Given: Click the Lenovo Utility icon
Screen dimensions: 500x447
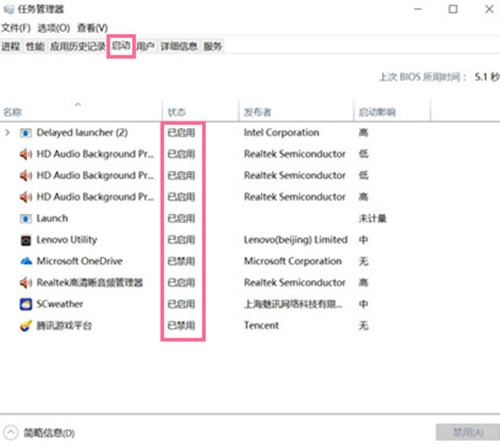Looking at the screenshot, I should click(26, 240).
